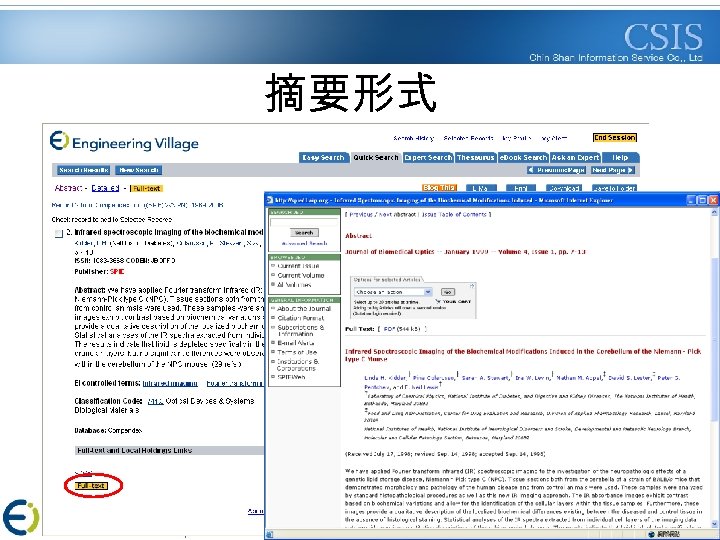
Task: Click the search field in the popup sidebar
Action: pyautogui.click(x=304, y=222)
